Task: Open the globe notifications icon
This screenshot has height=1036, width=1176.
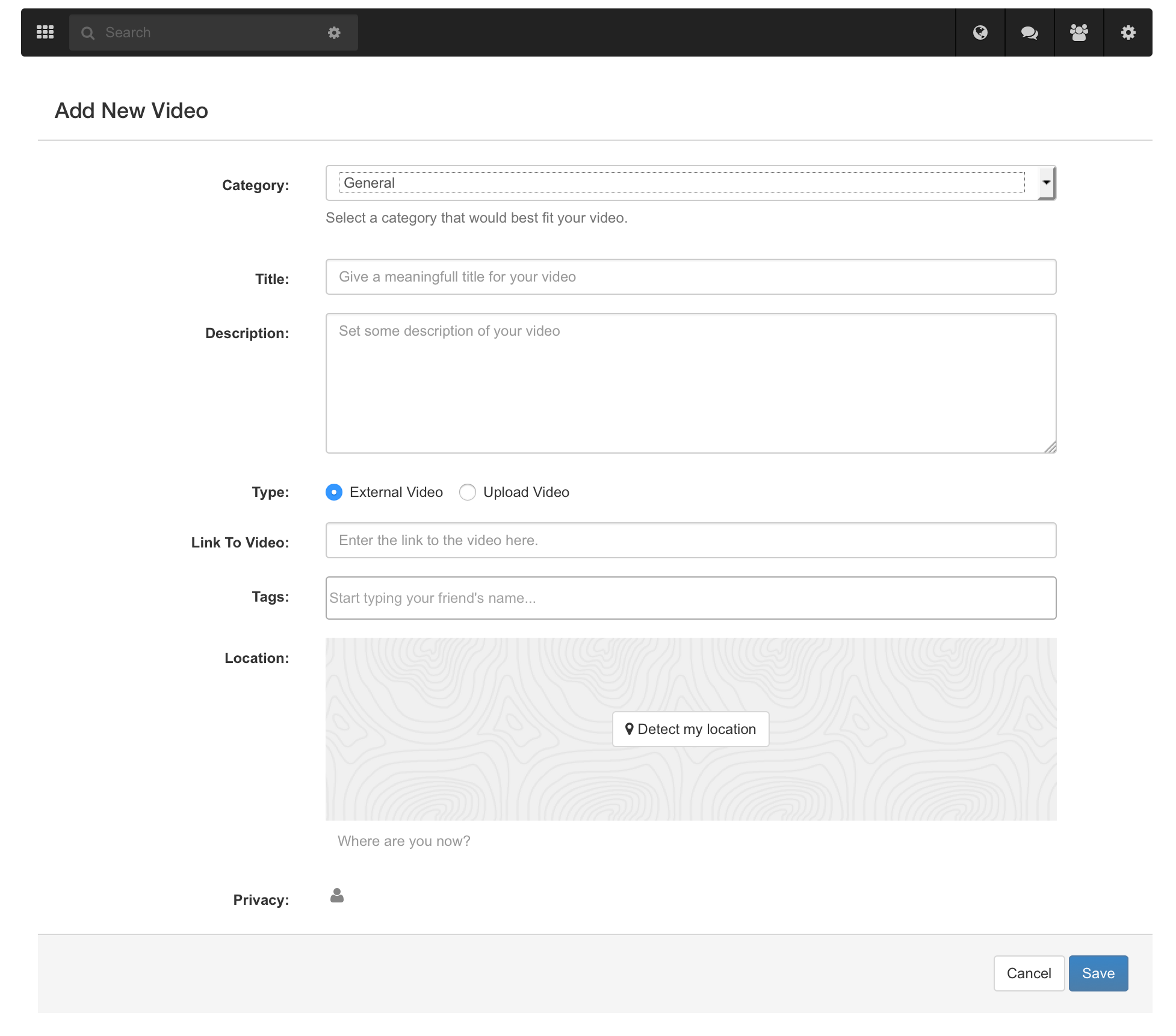Action: coord(980,32)
